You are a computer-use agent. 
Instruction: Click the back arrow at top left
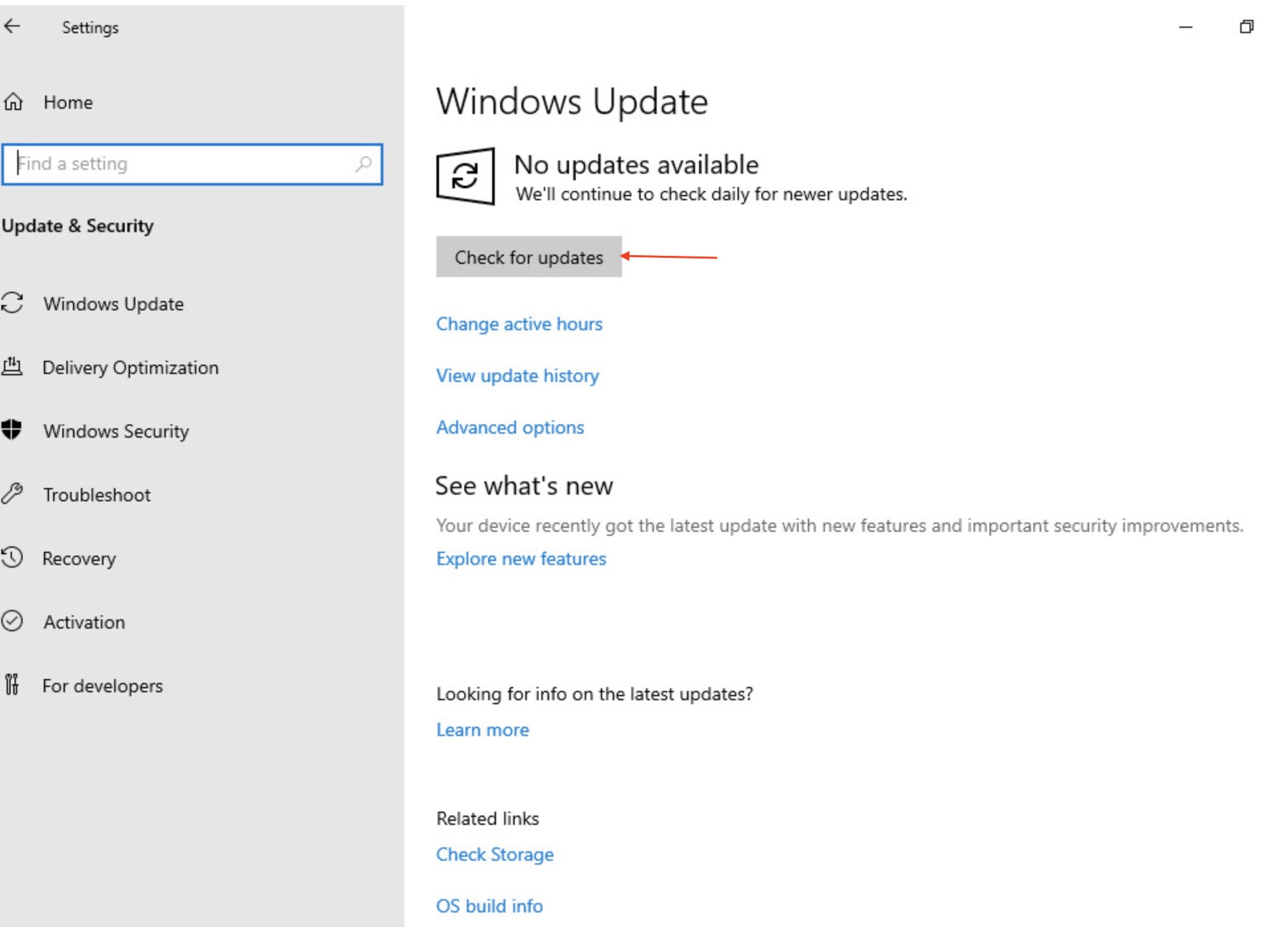click(x=12, y=27)
